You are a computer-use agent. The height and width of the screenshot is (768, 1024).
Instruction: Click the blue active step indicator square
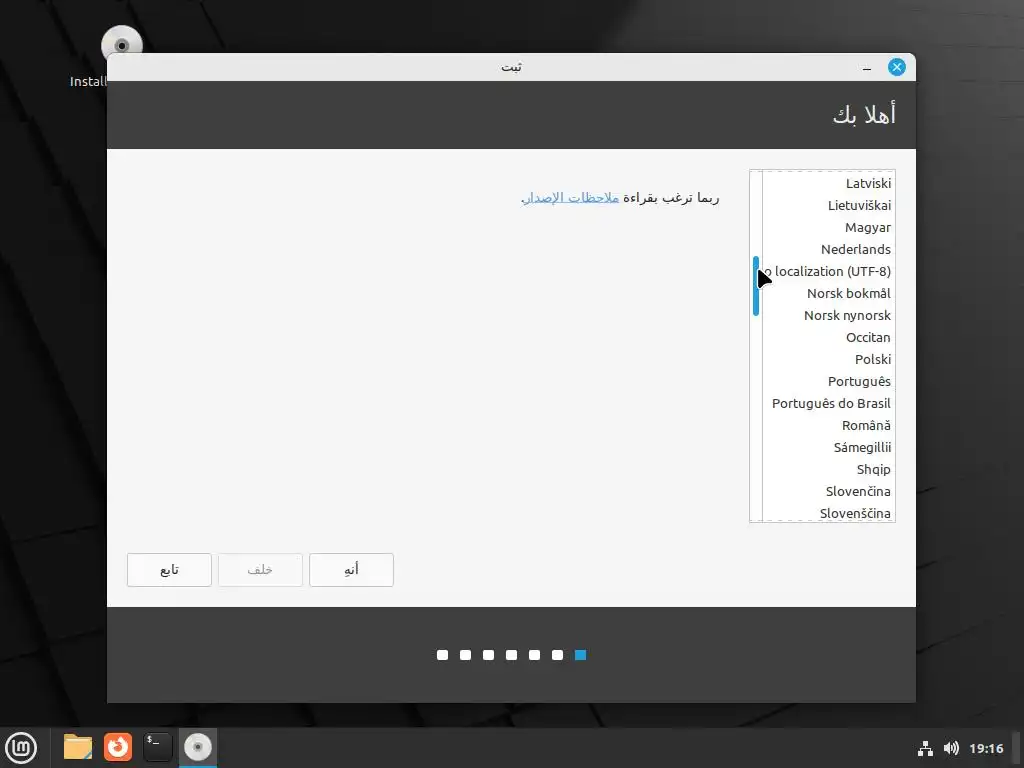(x=581, y=655)
